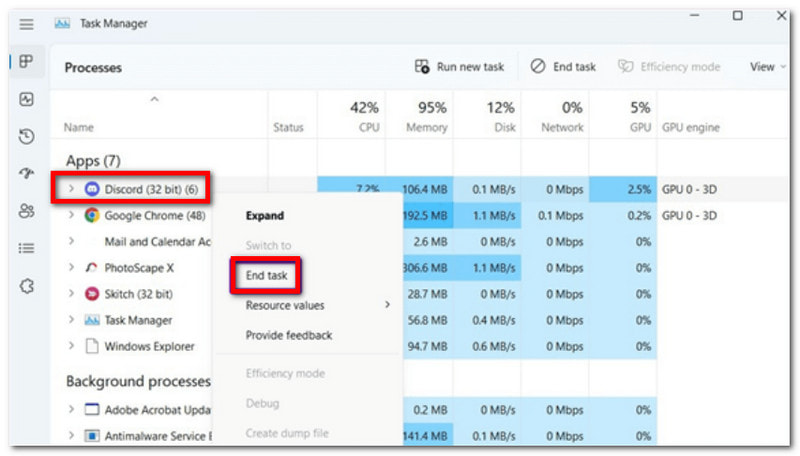Choose Expand from the context menu
This screenshot has width=800, height=456.
coord(265,216)
